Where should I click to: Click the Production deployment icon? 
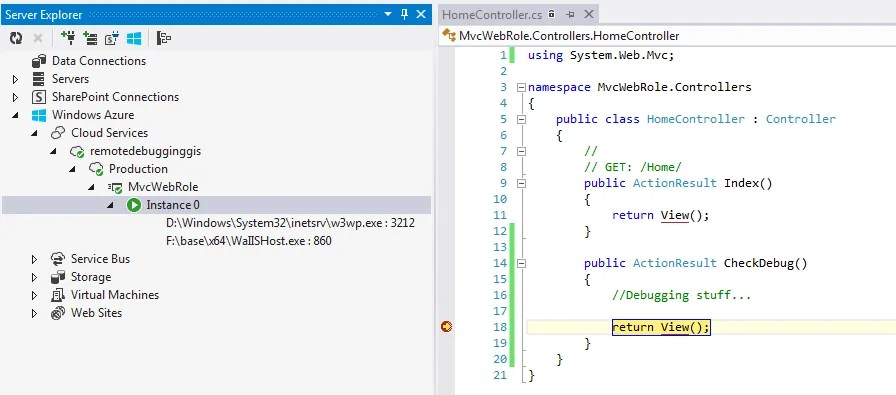coord(96,170)
